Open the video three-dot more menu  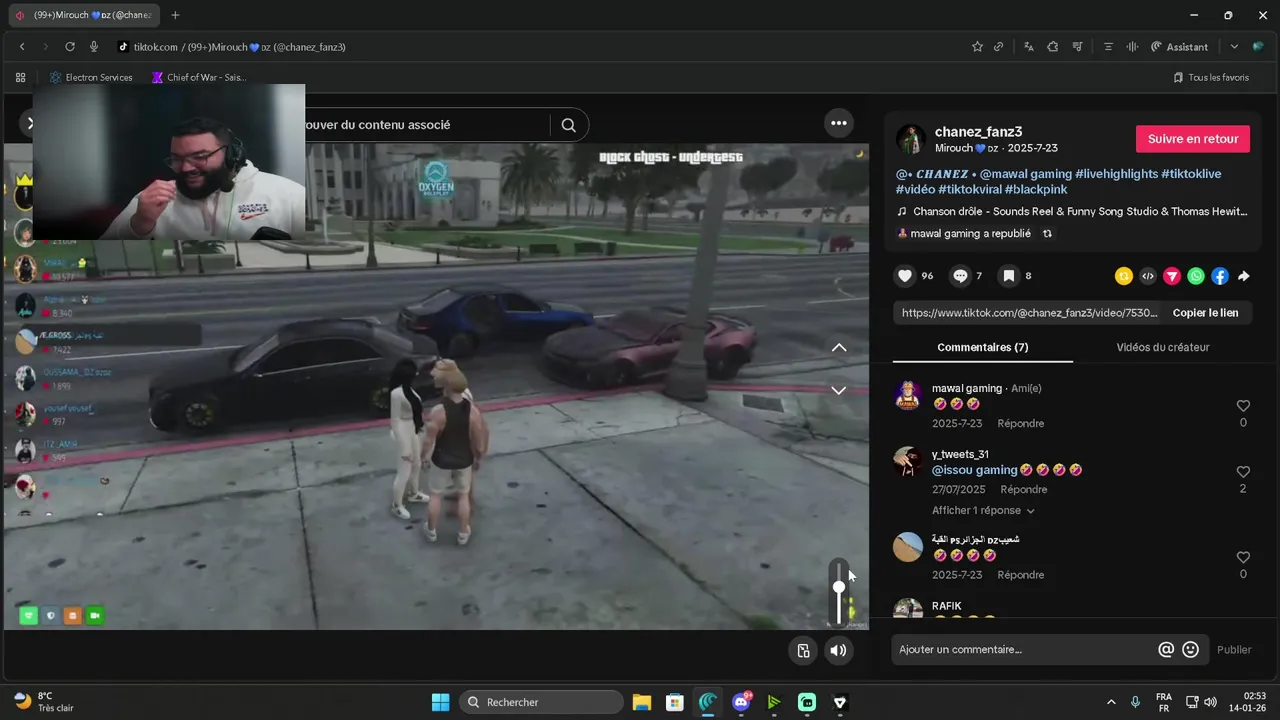[839, 123]
